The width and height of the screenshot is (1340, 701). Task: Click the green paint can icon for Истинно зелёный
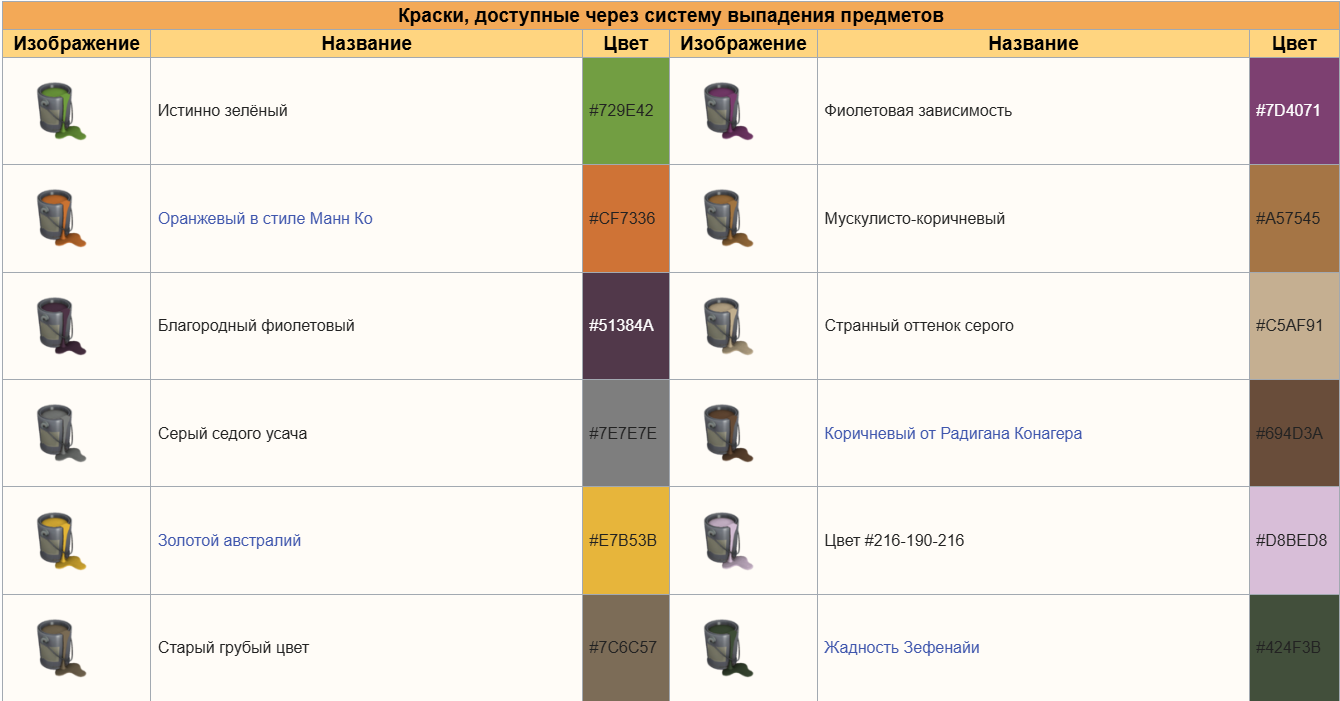62,111
